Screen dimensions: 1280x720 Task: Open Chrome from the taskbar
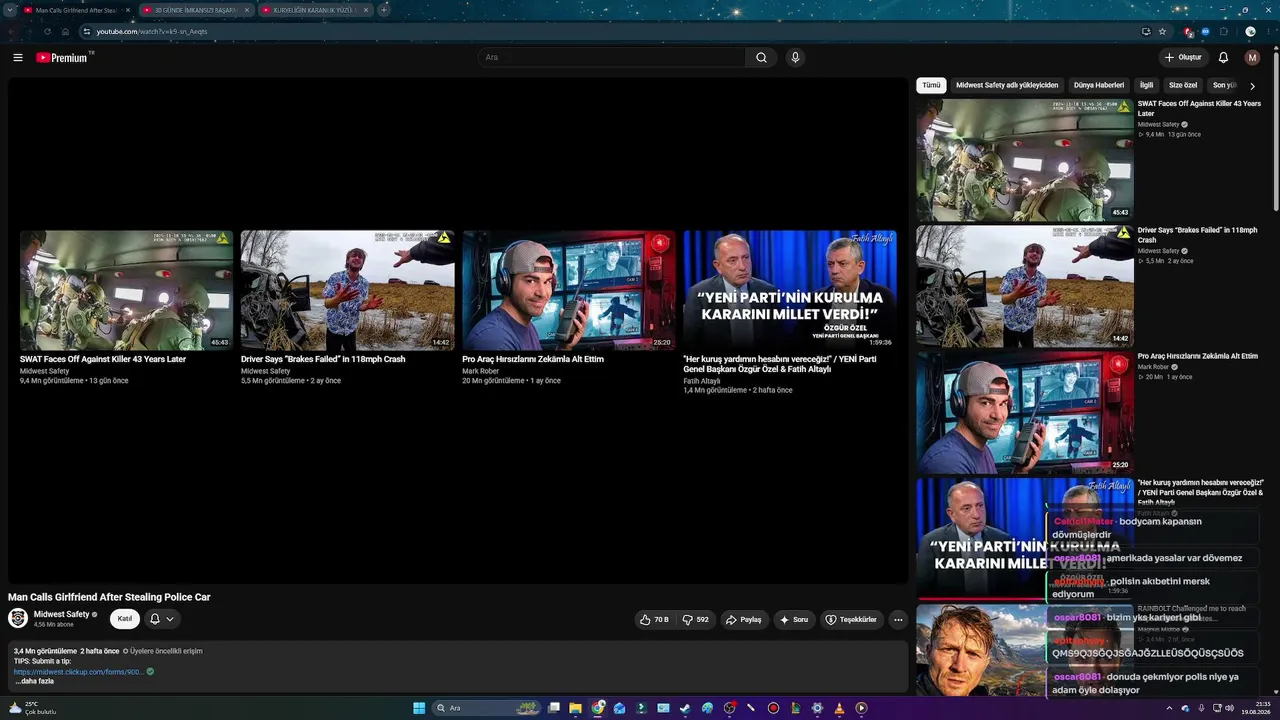pos(598,708)
